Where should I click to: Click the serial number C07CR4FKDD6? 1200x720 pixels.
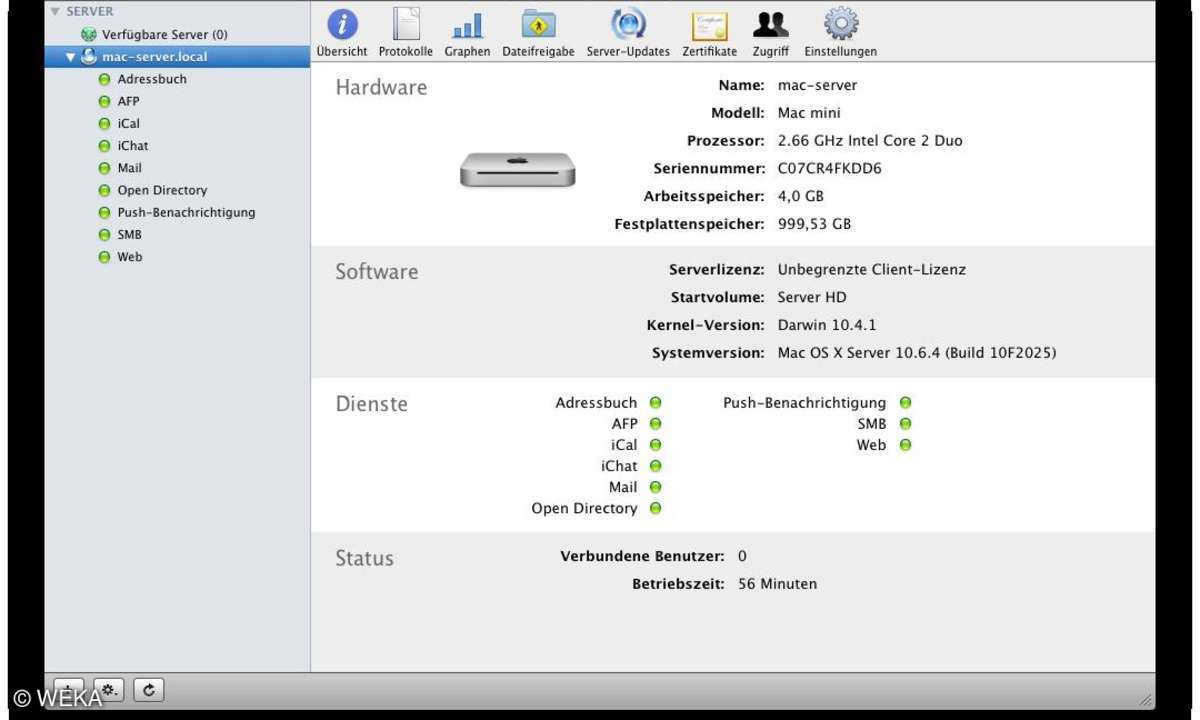pos(829,169)
